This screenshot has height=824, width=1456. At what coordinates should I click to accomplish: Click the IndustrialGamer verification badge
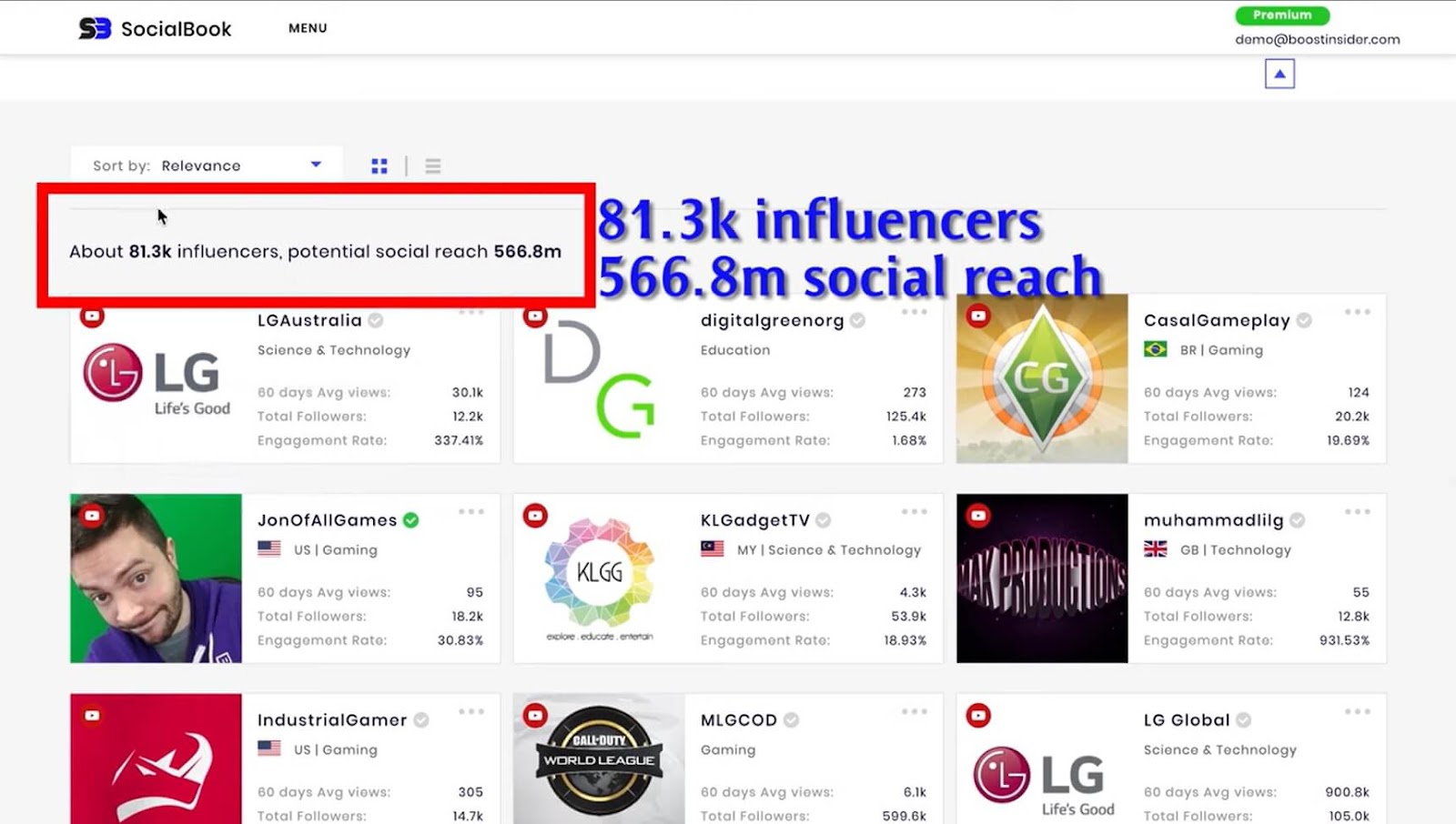[x=421, y=720]
